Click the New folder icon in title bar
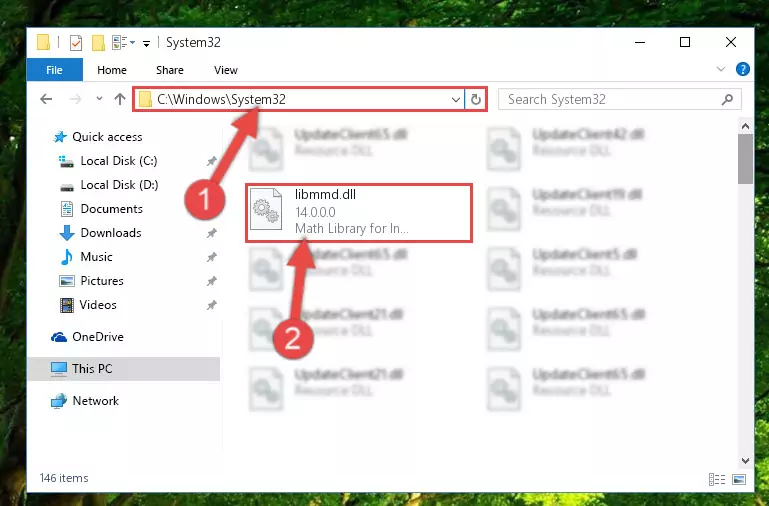 (98, 43)
